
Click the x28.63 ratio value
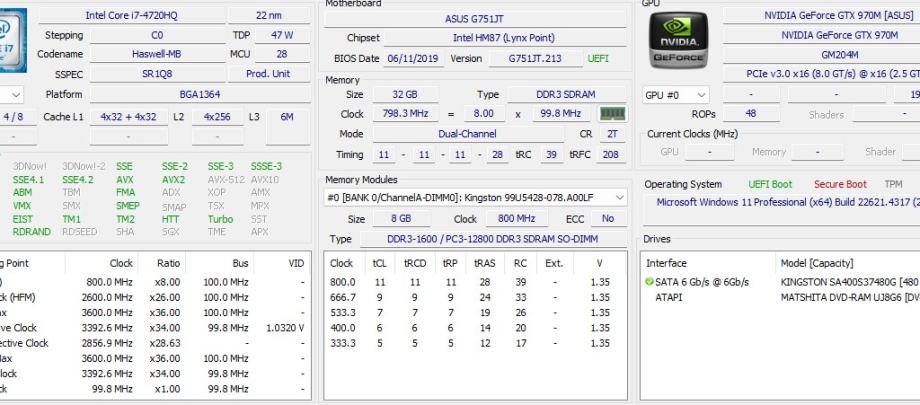click(165, 343)
